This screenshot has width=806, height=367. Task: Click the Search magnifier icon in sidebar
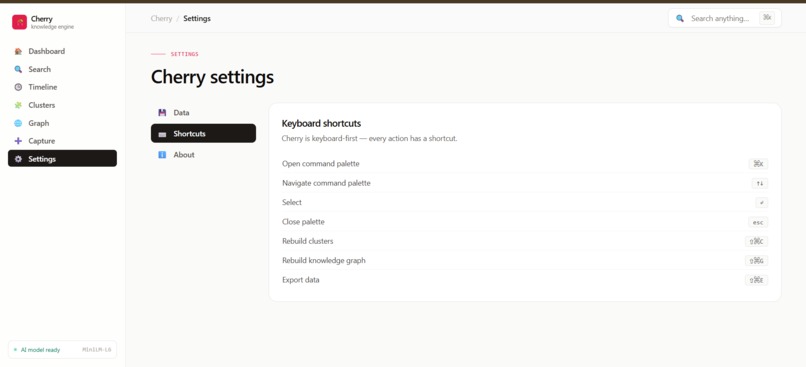(x=18, y=69)
